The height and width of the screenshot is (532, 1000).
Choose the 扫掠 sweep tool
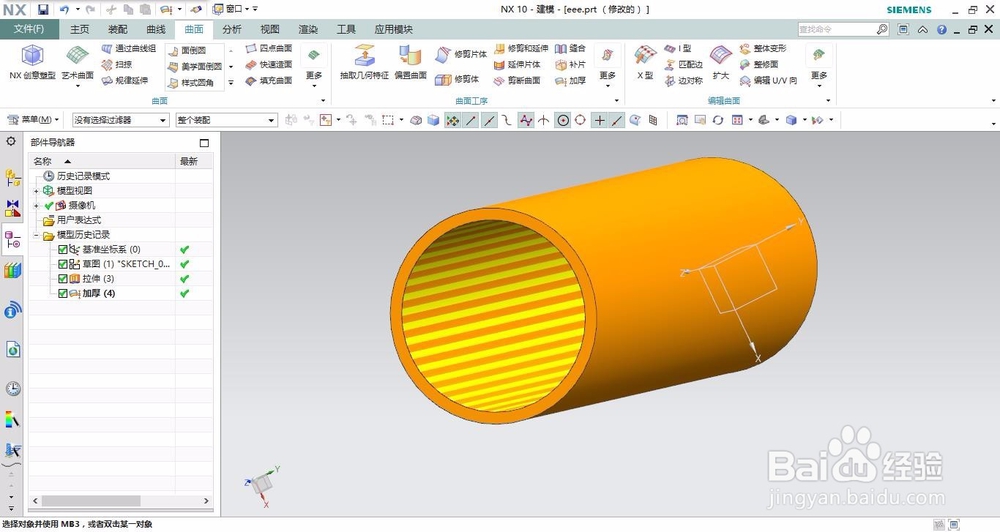coord(117,64)
